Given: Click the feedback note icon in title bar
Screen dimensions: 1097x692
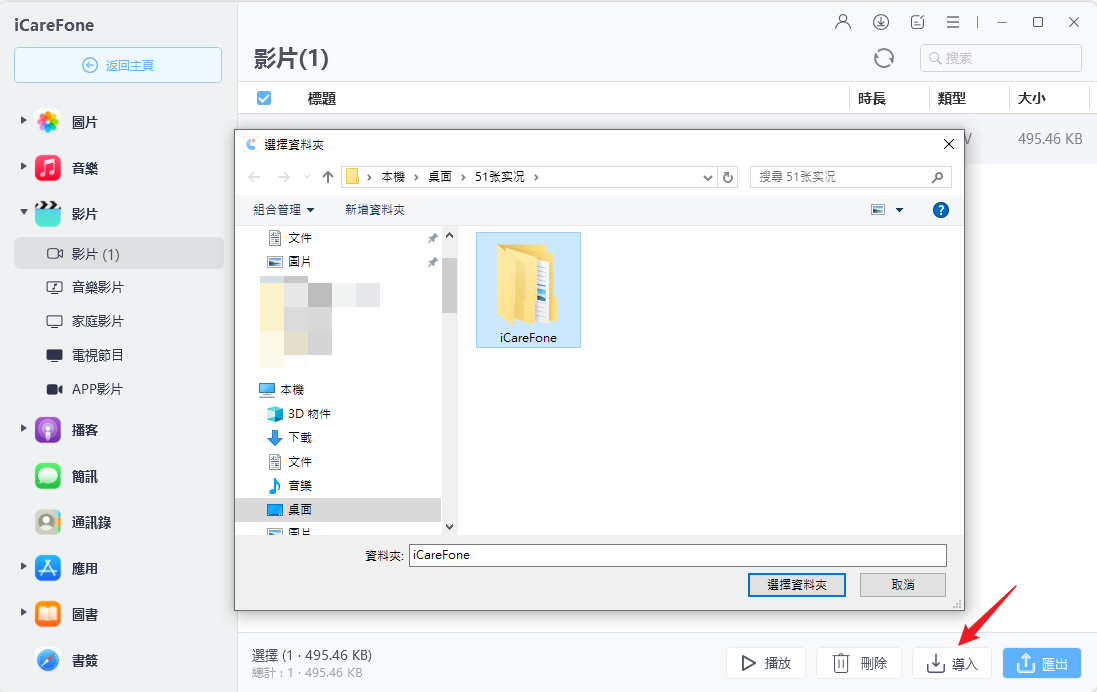Looking at the screenshot, I should point(917,22).
